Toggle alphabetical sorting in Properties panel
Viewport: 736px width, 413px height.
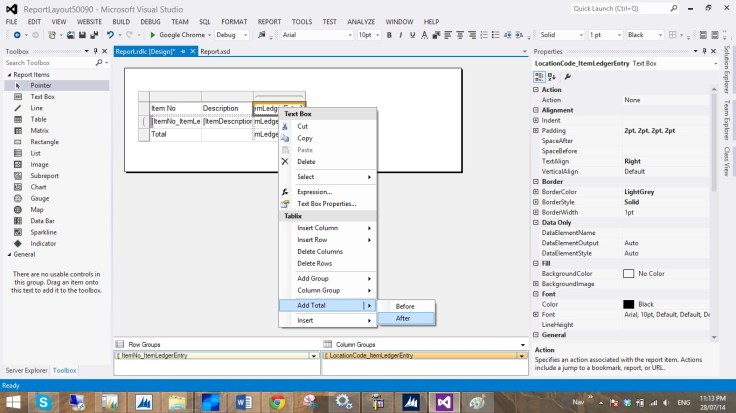tap(551, 76)
